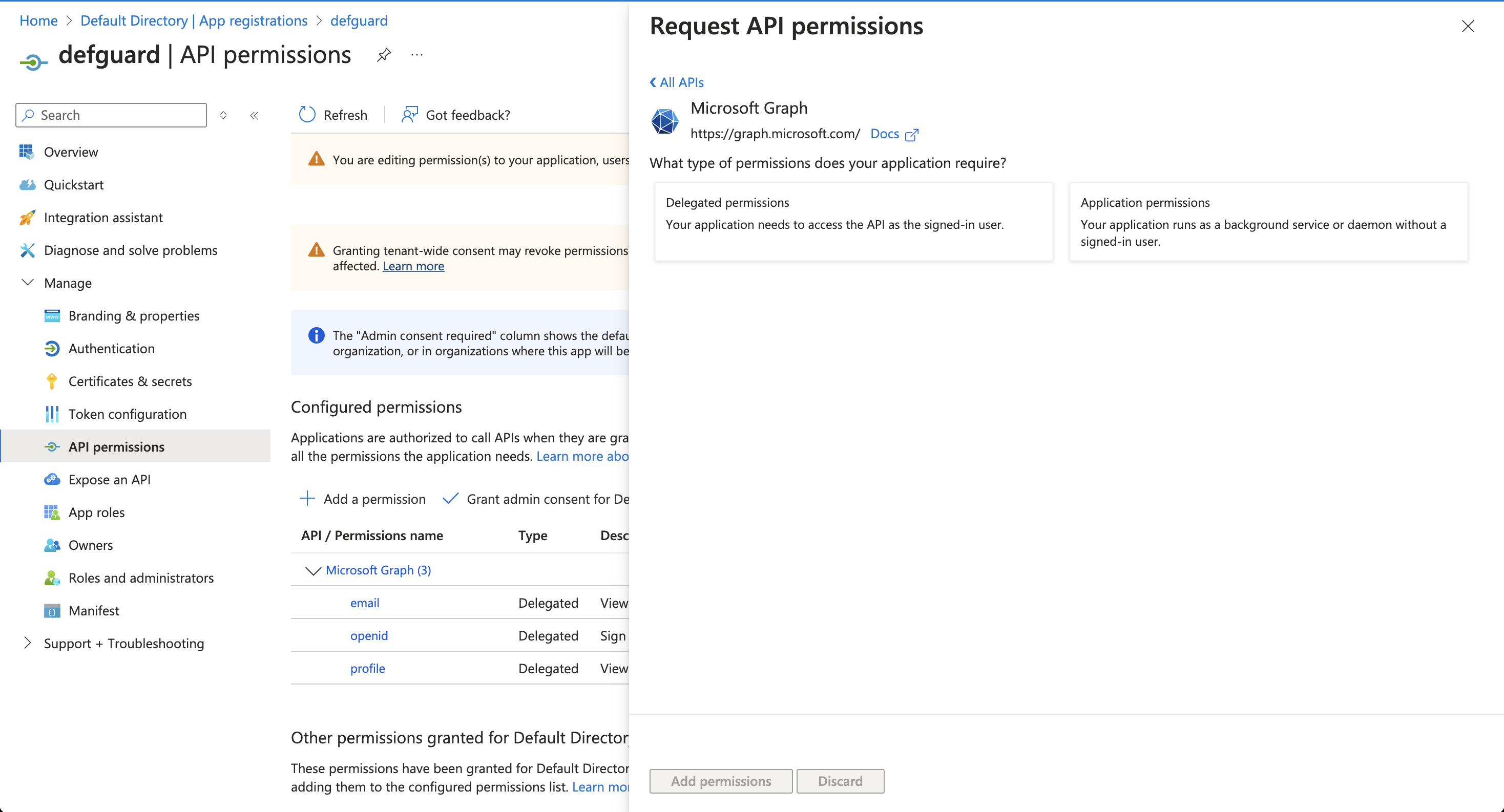The image size is (1504, 812).
Task: Open Docs external link icon
Action: point(911,135)
